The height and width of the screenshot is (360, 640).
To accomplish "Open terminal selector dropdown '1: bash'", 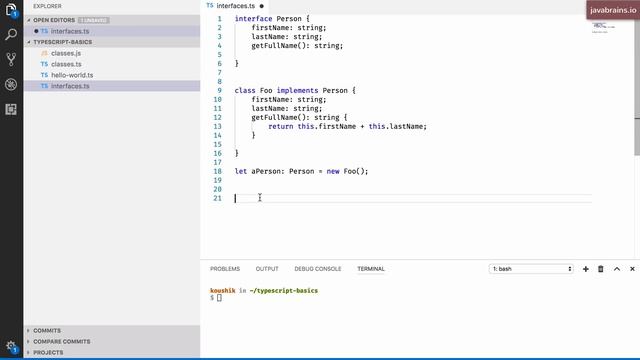I will [x=531, y=269].
